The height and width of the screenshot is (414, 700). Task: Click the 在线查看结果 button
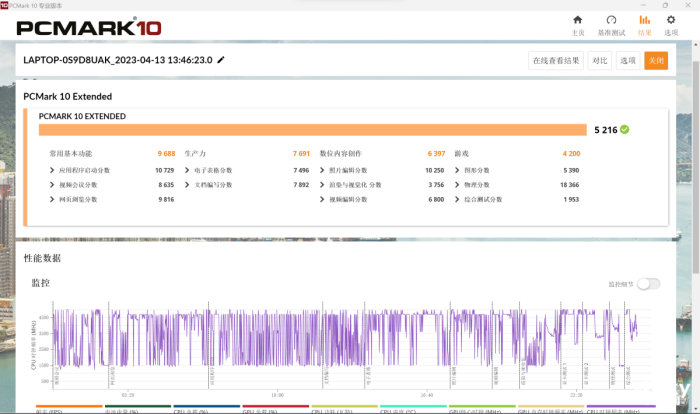556,60
